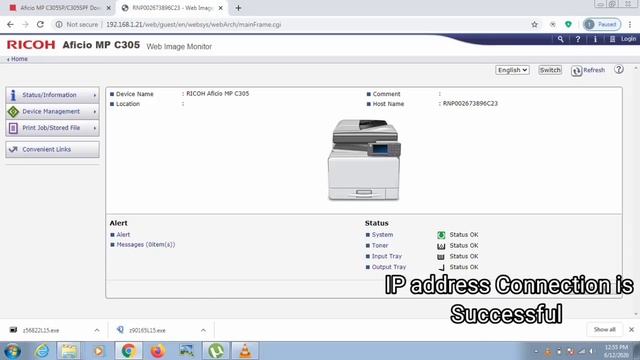Expand the Print Job/Stored File menu
This screenshot has width=640, height=360.
click(53, 128)
